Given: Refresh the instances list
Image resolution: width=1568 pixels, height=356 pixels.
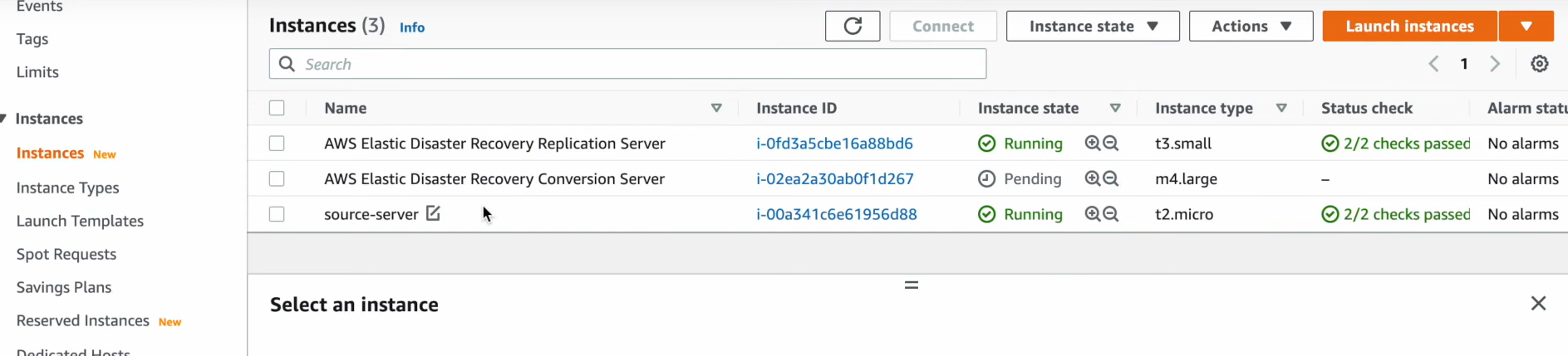Looking at the screenshot, I should [853, 26].
